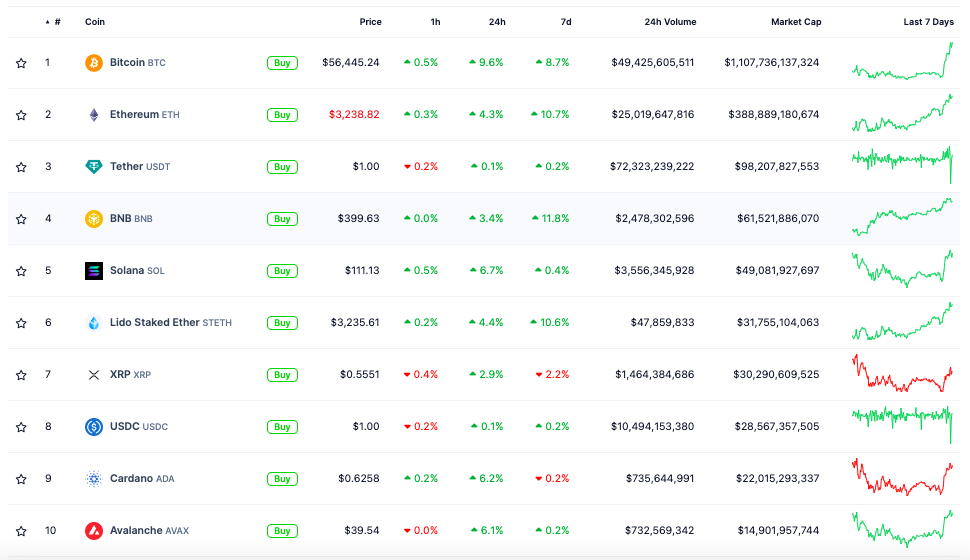Viewport: 970px width, 560px height.
Task: Click XRP's red 7-day sparkline chart
Action: point(902,375)
